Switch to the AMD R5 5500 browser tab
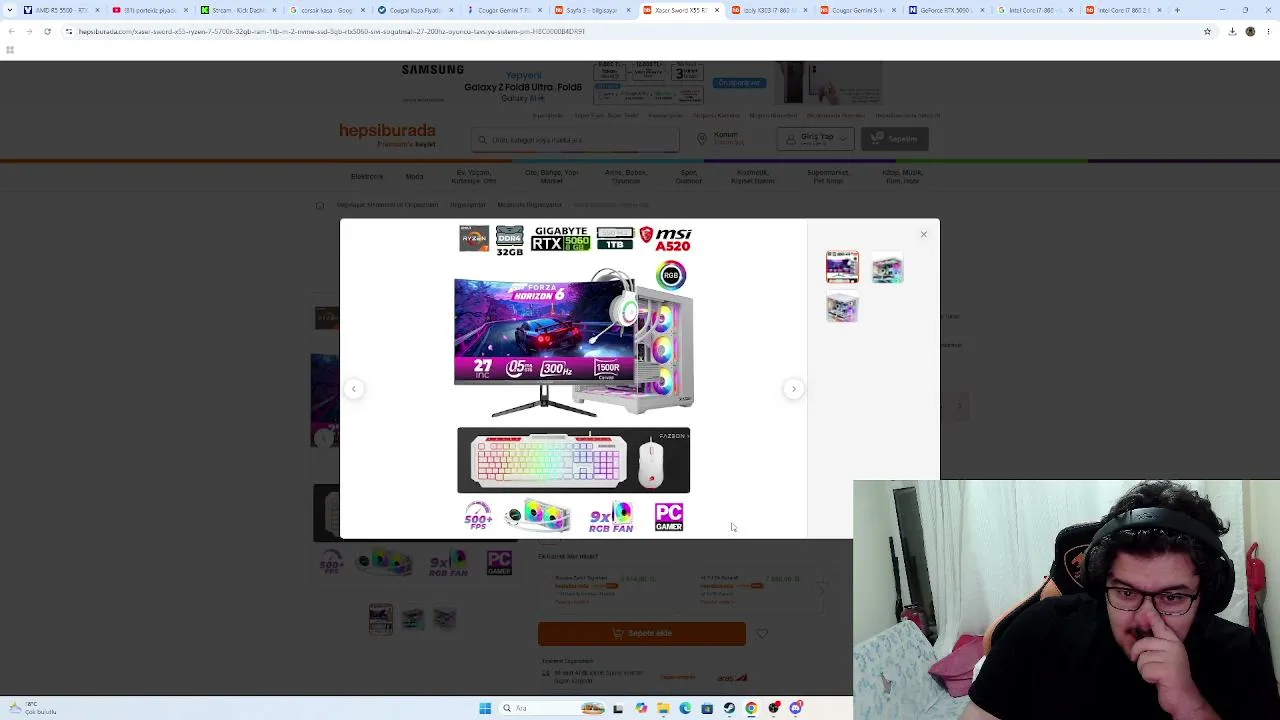Screen dimensions: 1280x720 60,10
